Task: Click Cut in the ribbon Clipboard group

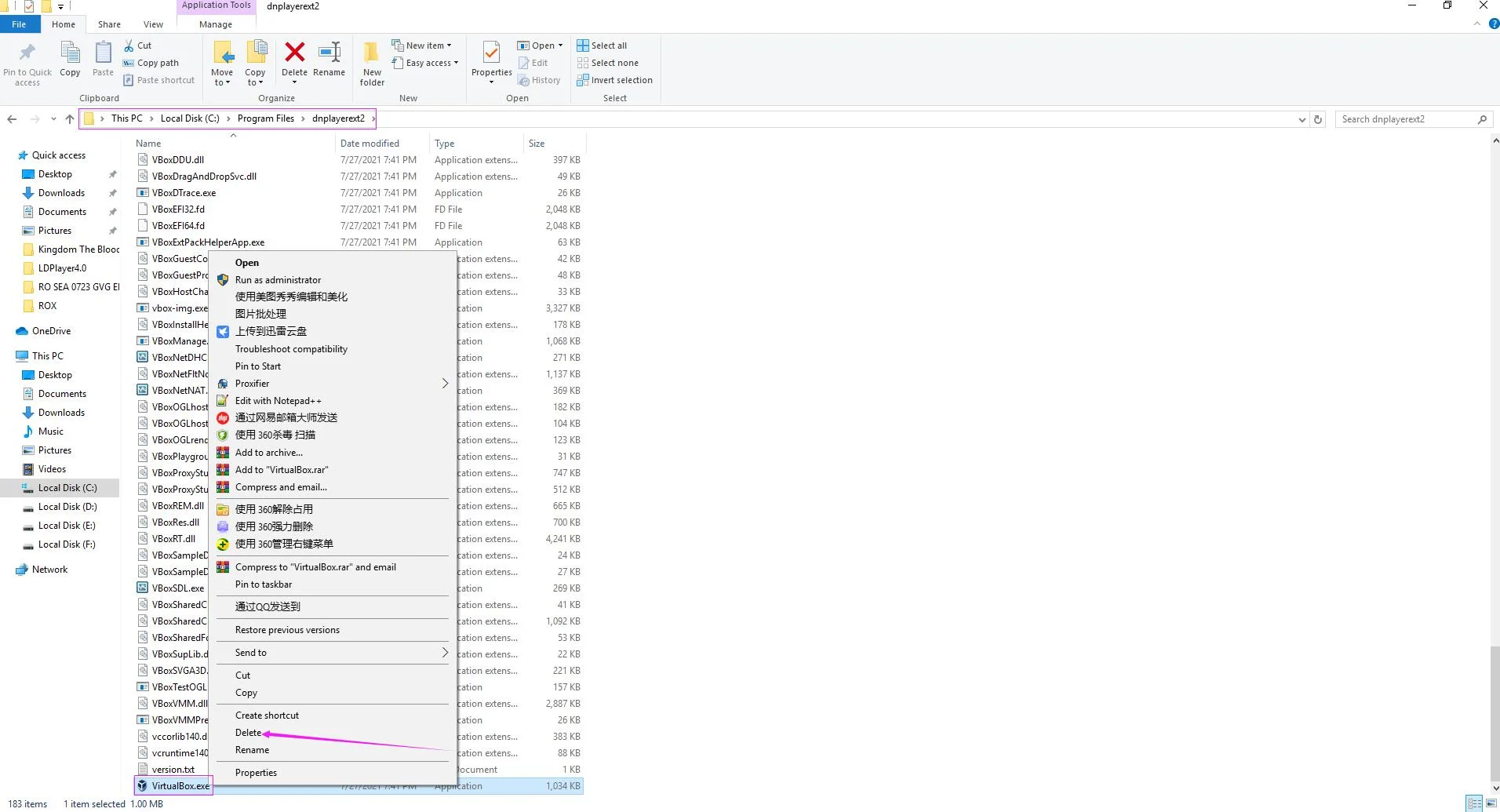Action: coord(137,46)
